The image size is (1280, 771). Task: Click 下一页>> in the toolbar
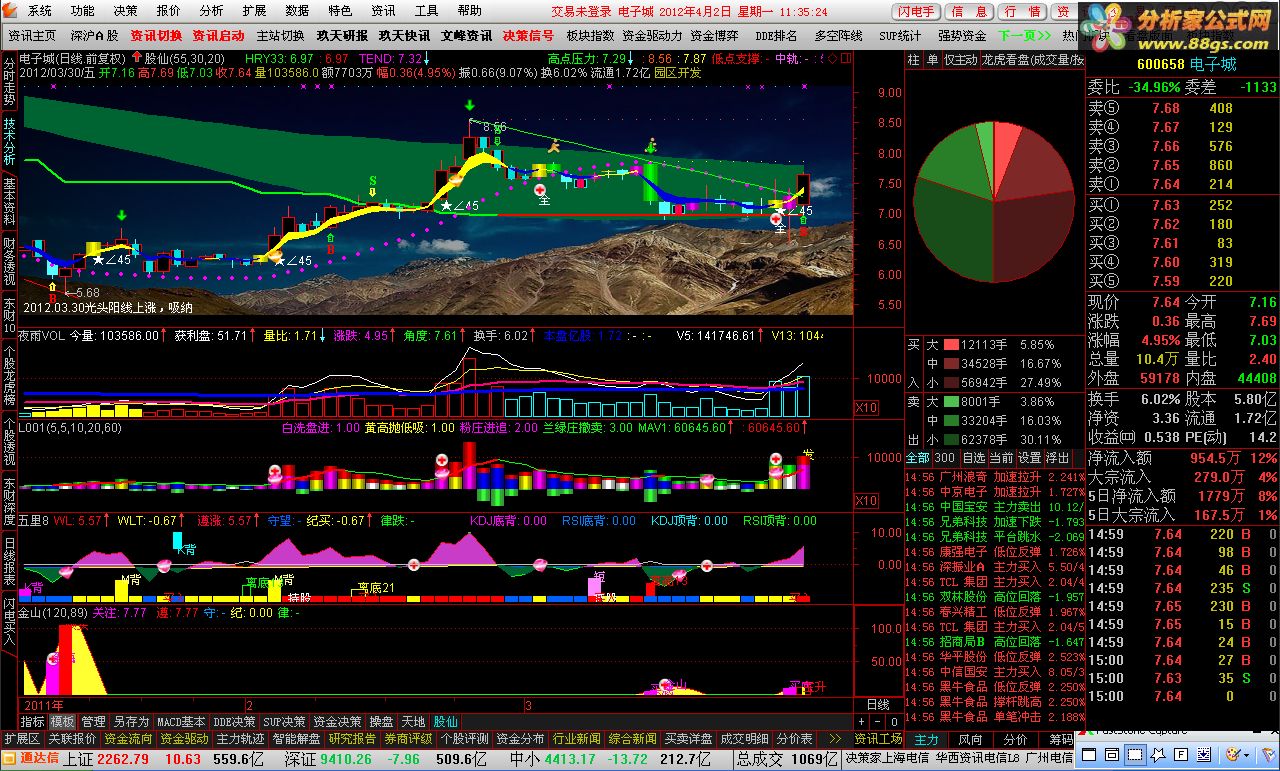click(x=1024, y=36)
